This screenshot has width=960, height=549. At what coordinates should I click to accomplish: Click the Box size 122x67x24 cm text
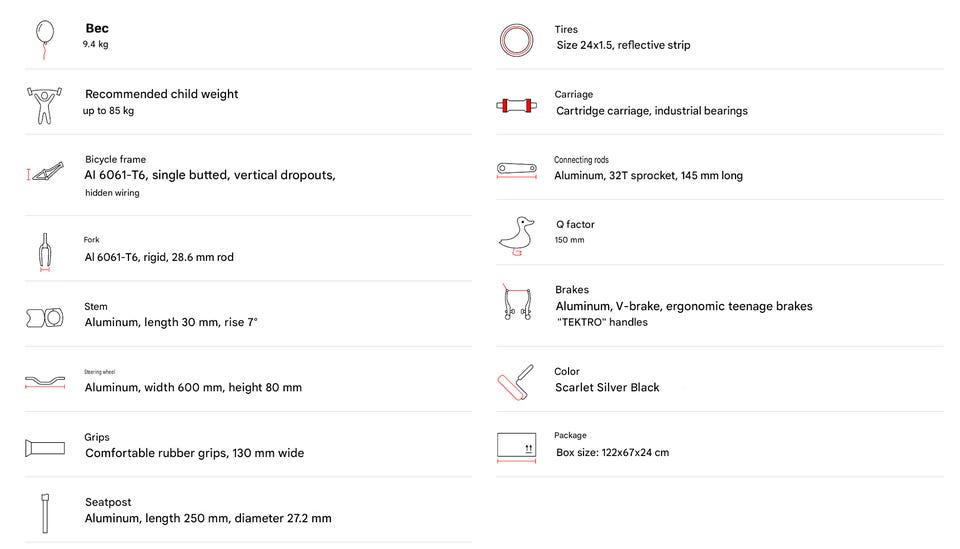[612, 453]
